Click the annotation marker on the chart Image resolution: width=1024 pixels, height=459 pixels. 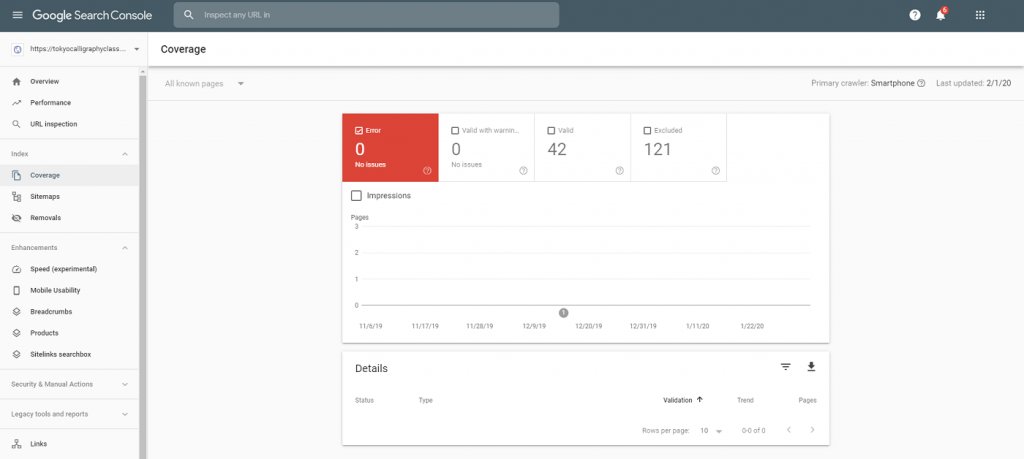coord(564,313)
